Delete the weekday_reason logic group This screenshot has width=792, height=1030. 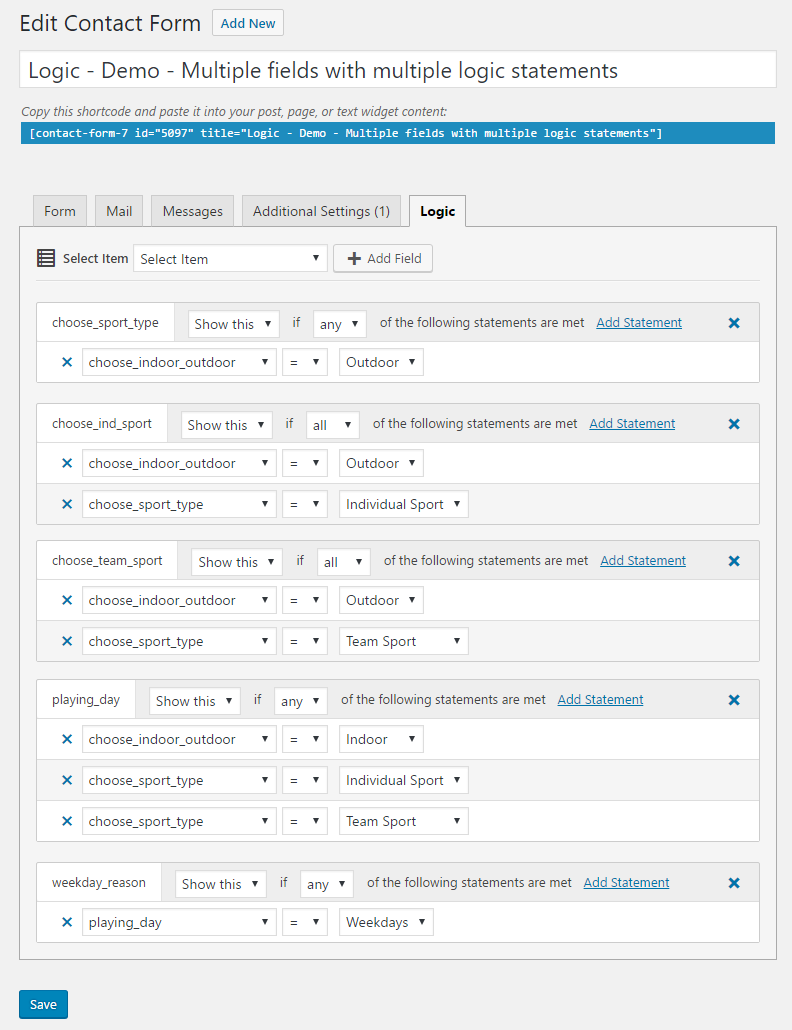click(x=734, y=883)
